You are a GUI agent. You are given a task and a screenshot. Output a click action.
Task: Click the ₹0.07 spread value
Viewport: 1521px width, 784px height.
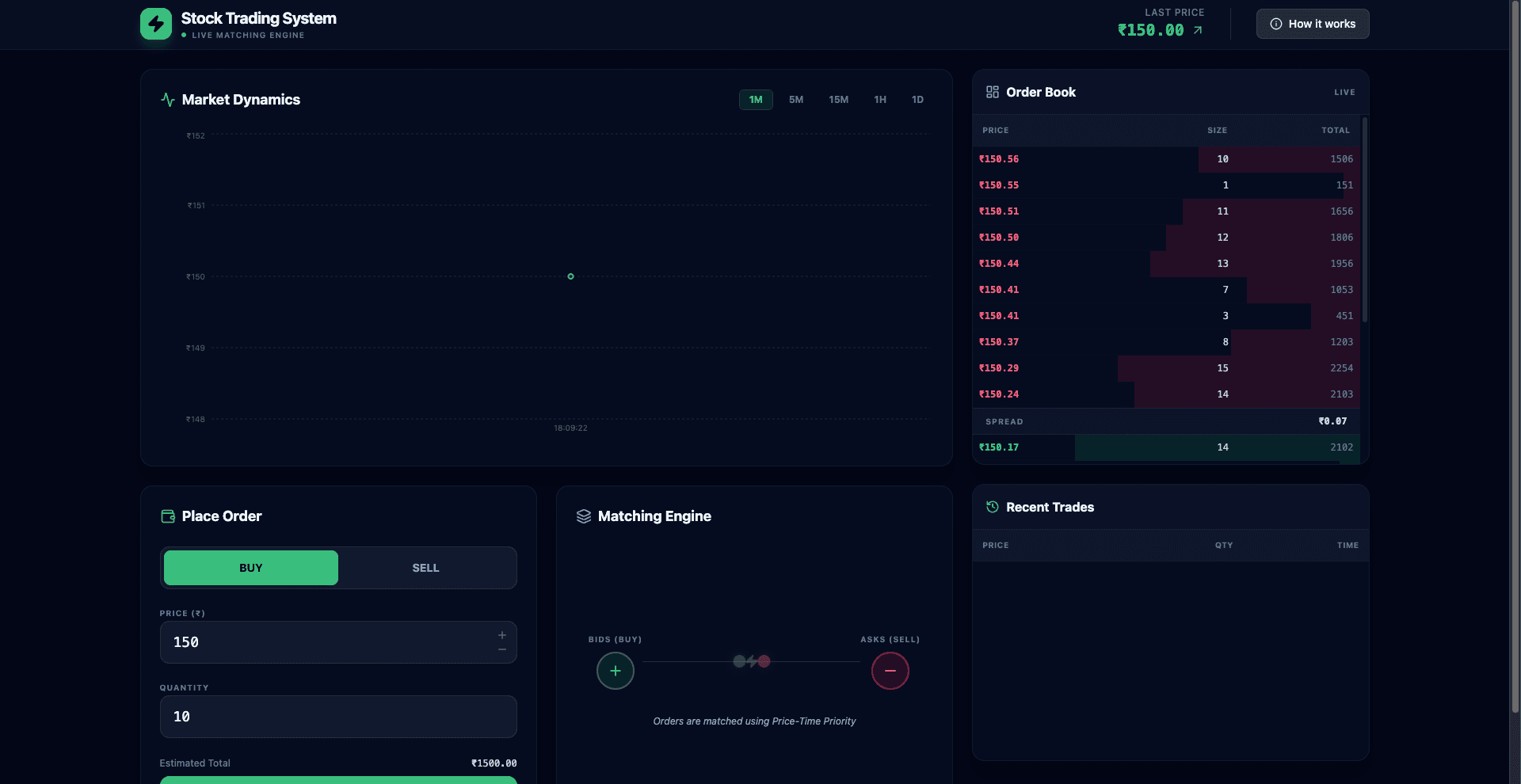pos(1332,421)
